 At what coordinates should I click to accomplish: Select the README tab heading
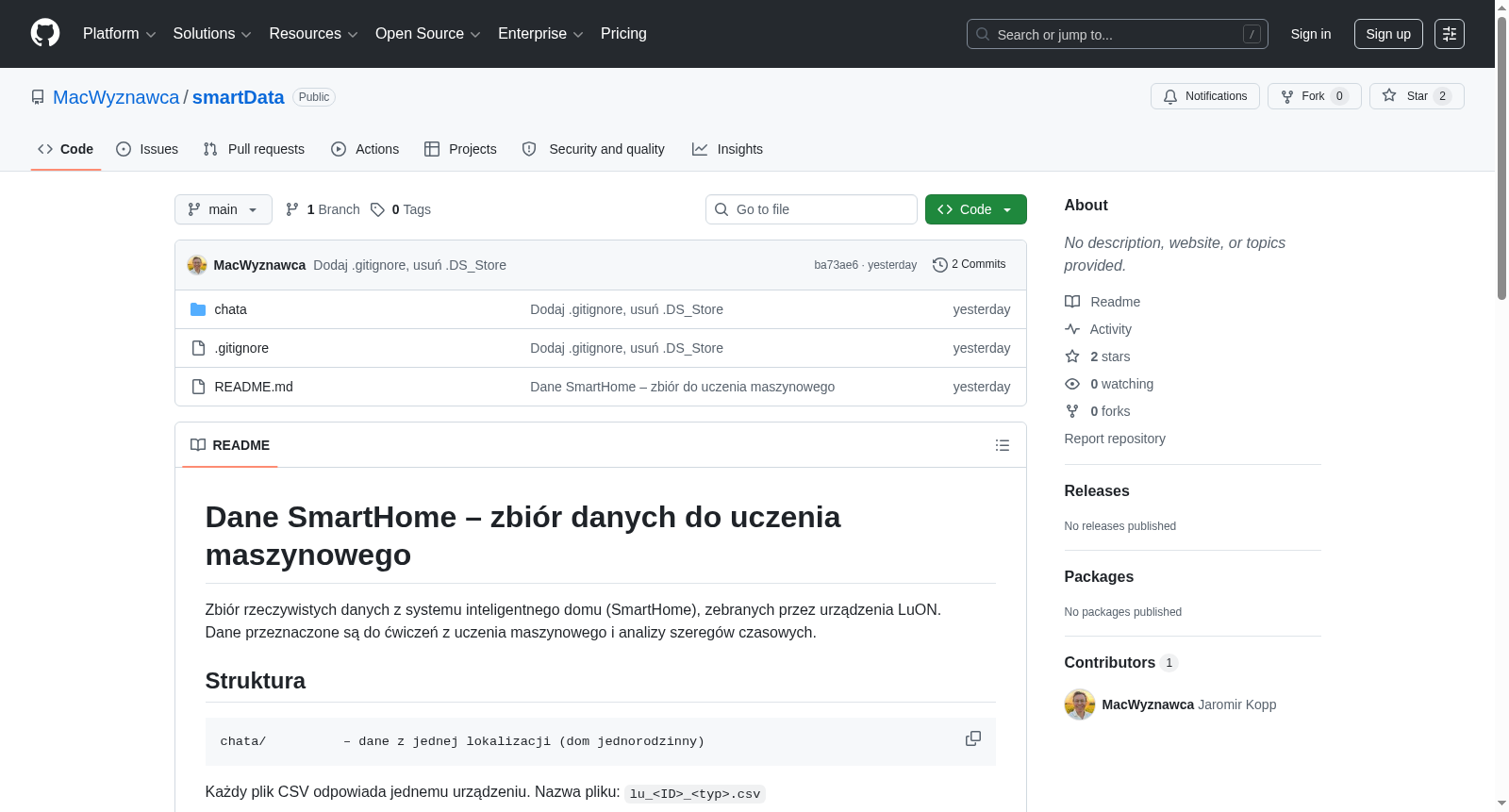pos(230,445)
